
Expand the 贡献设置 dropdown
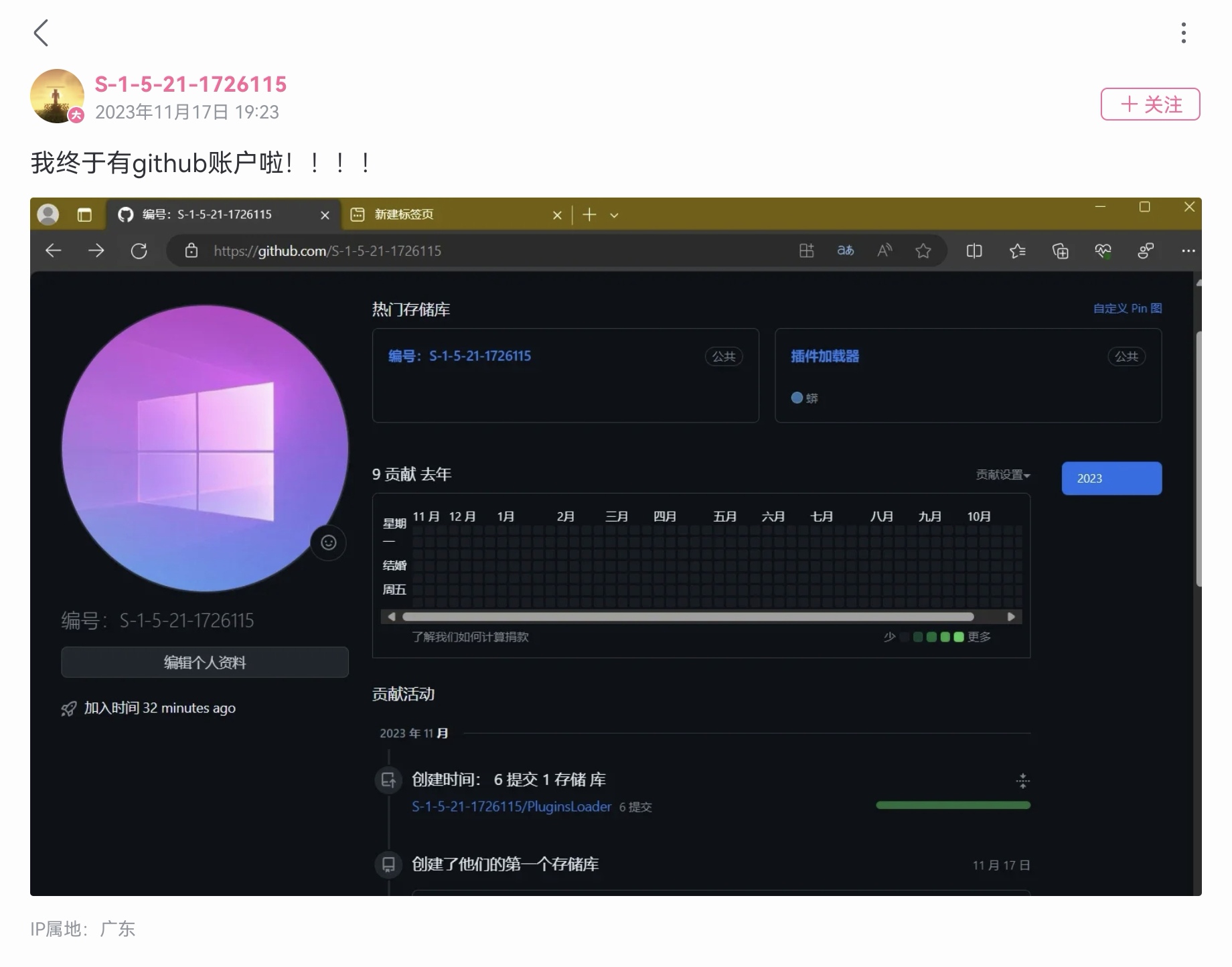coord(1003,475)
